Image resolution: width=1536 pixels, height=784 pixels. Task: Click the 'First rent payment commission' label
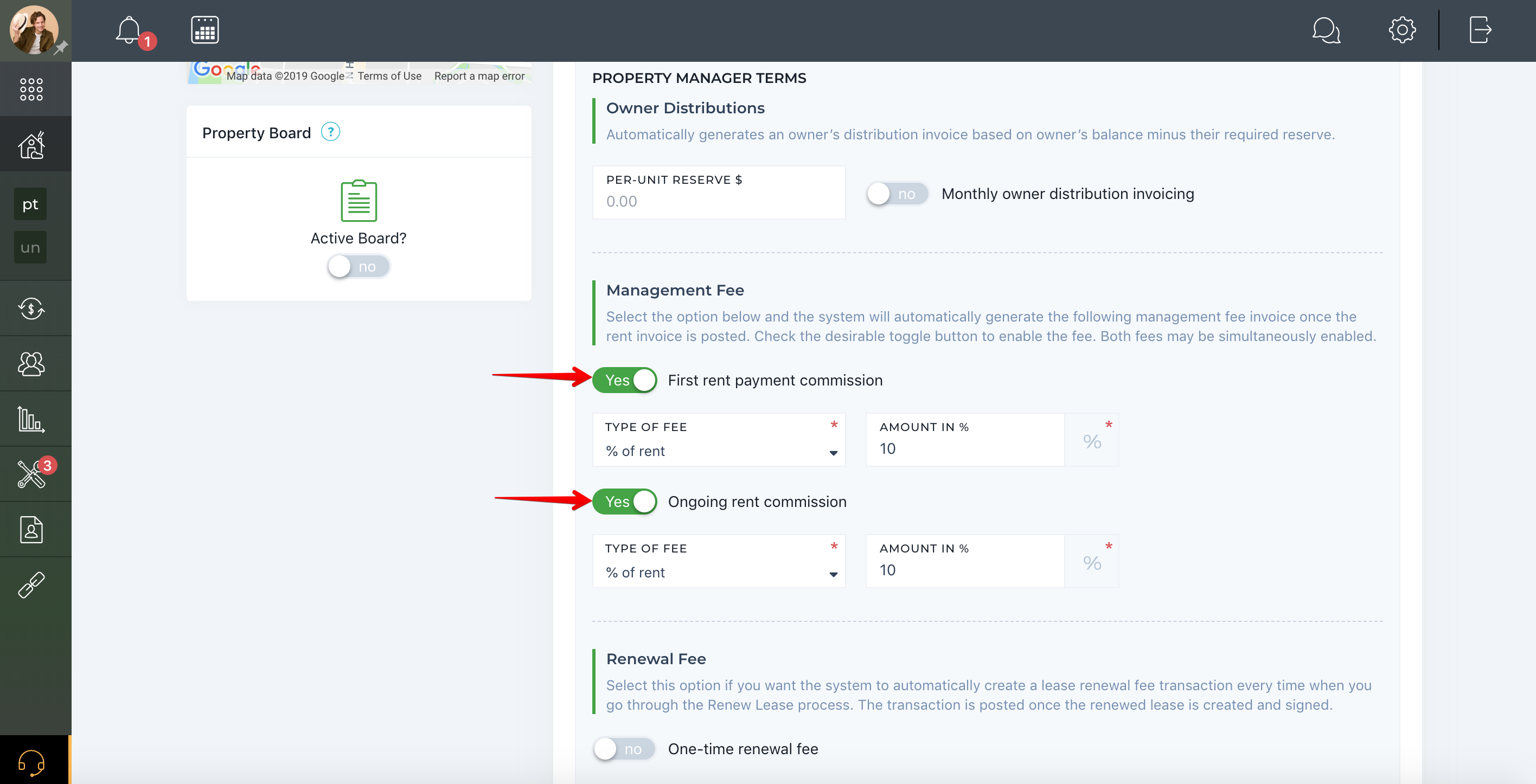[775, 381]
